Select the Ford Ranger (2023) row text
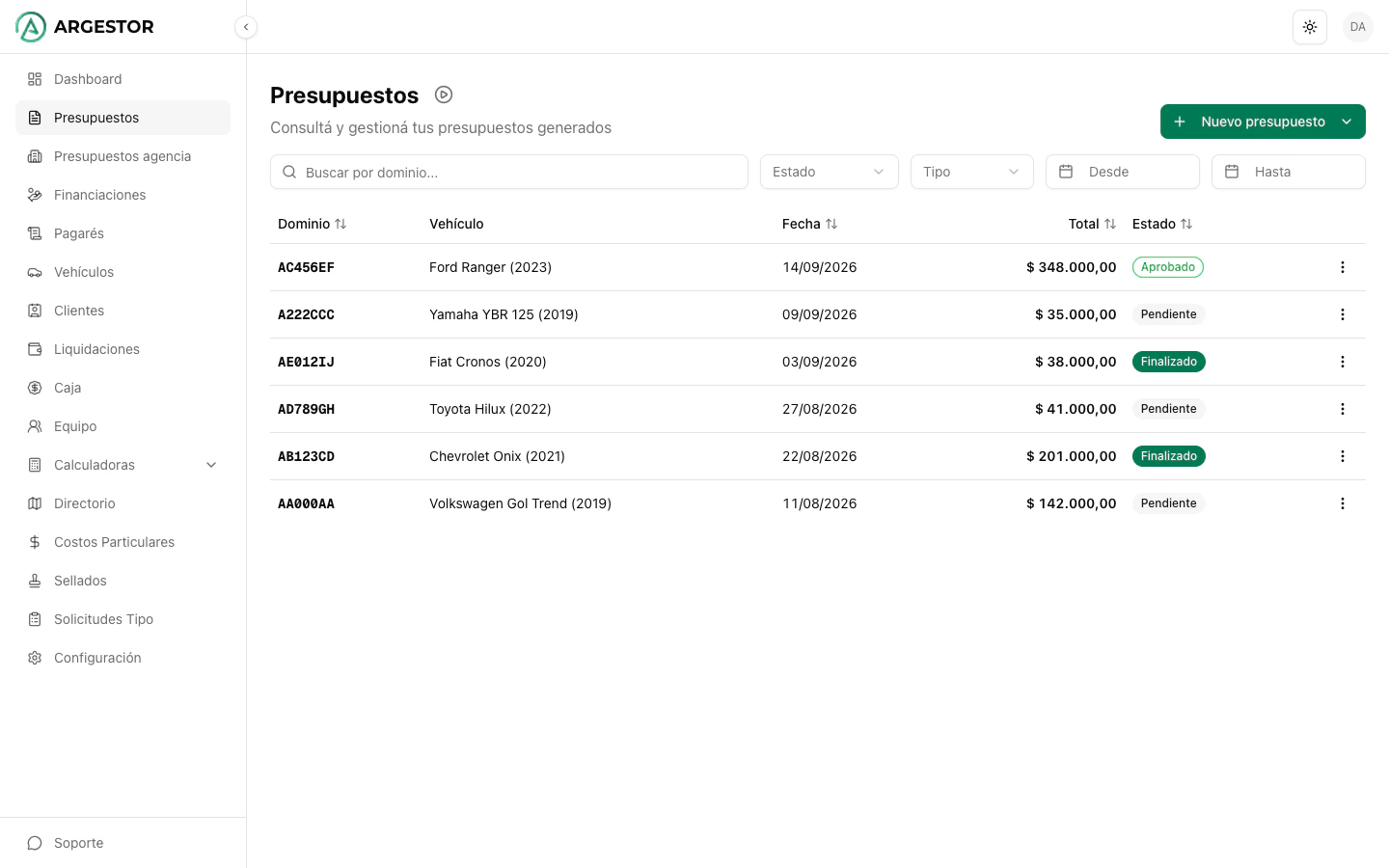The image size is (1389, 868). [490, 267]
